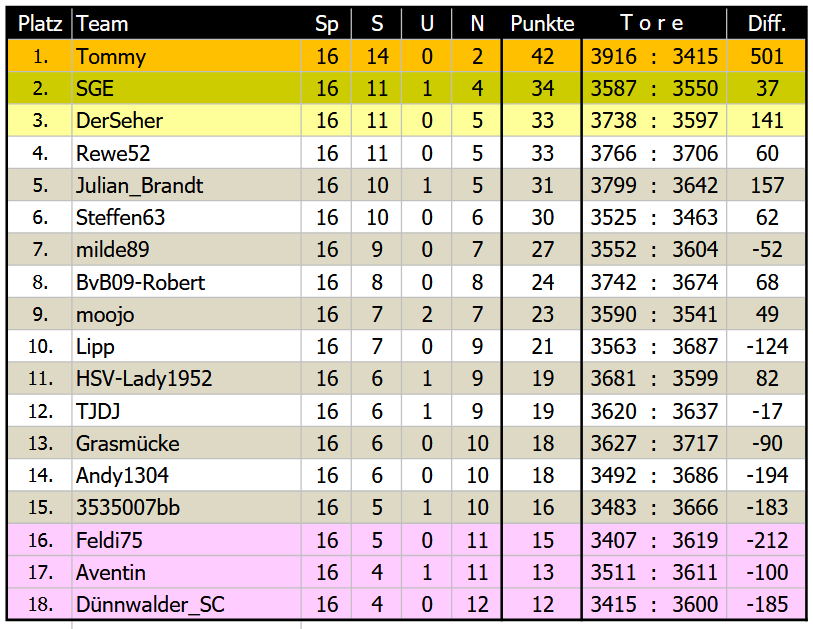The height and width of the screenshot is (629, 813).
Task: Select the Dünnwalder_SC team name
Action: pos(150,605)
